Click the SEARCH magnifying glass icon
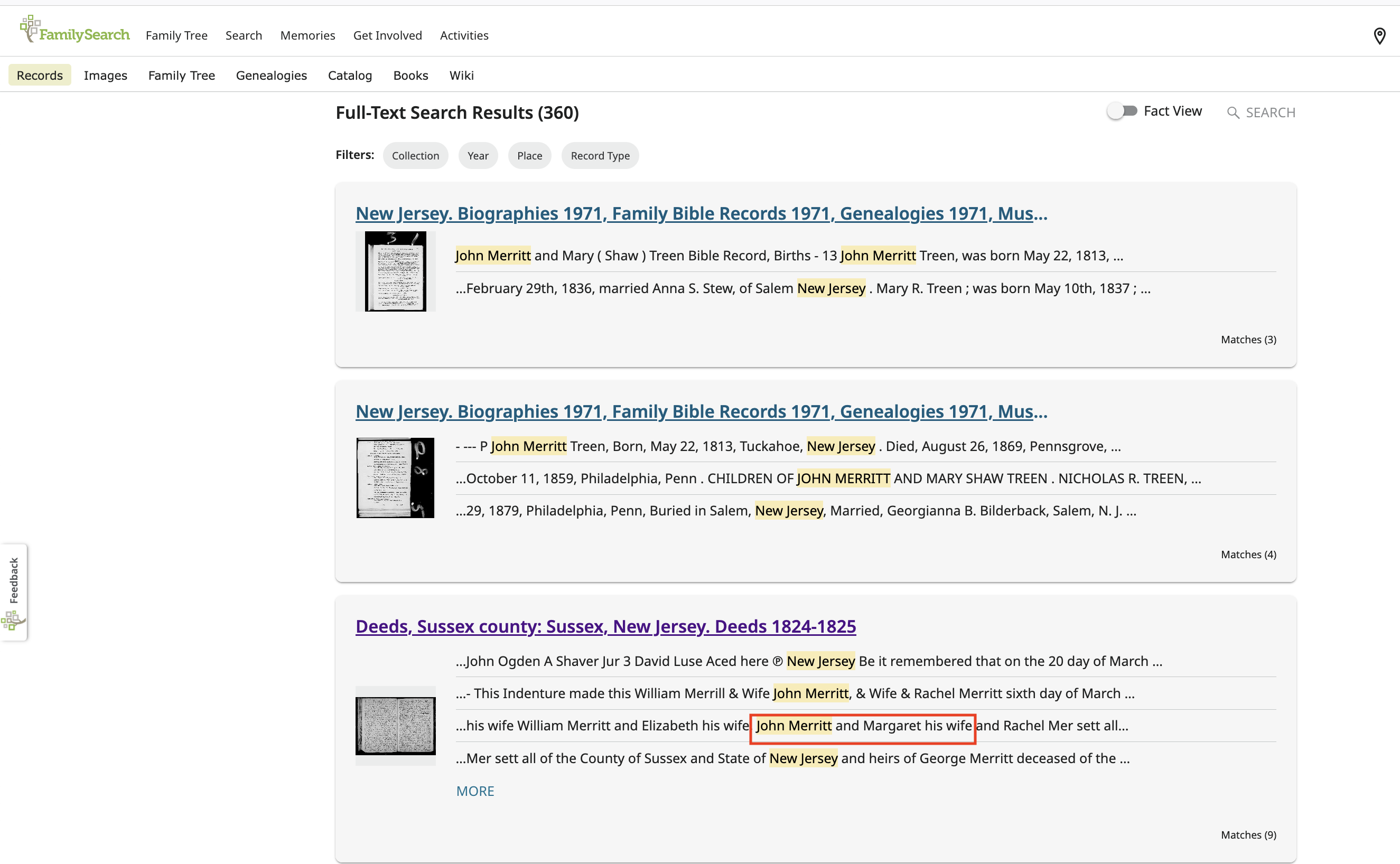The height and width of the screenshot is (864, 1400). pyautogui.click(x=1233, y=112)
